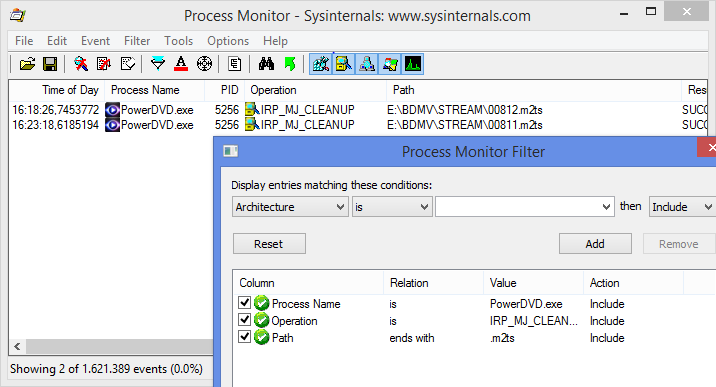
Task: Open the File menu
Action: click(24, 41)
